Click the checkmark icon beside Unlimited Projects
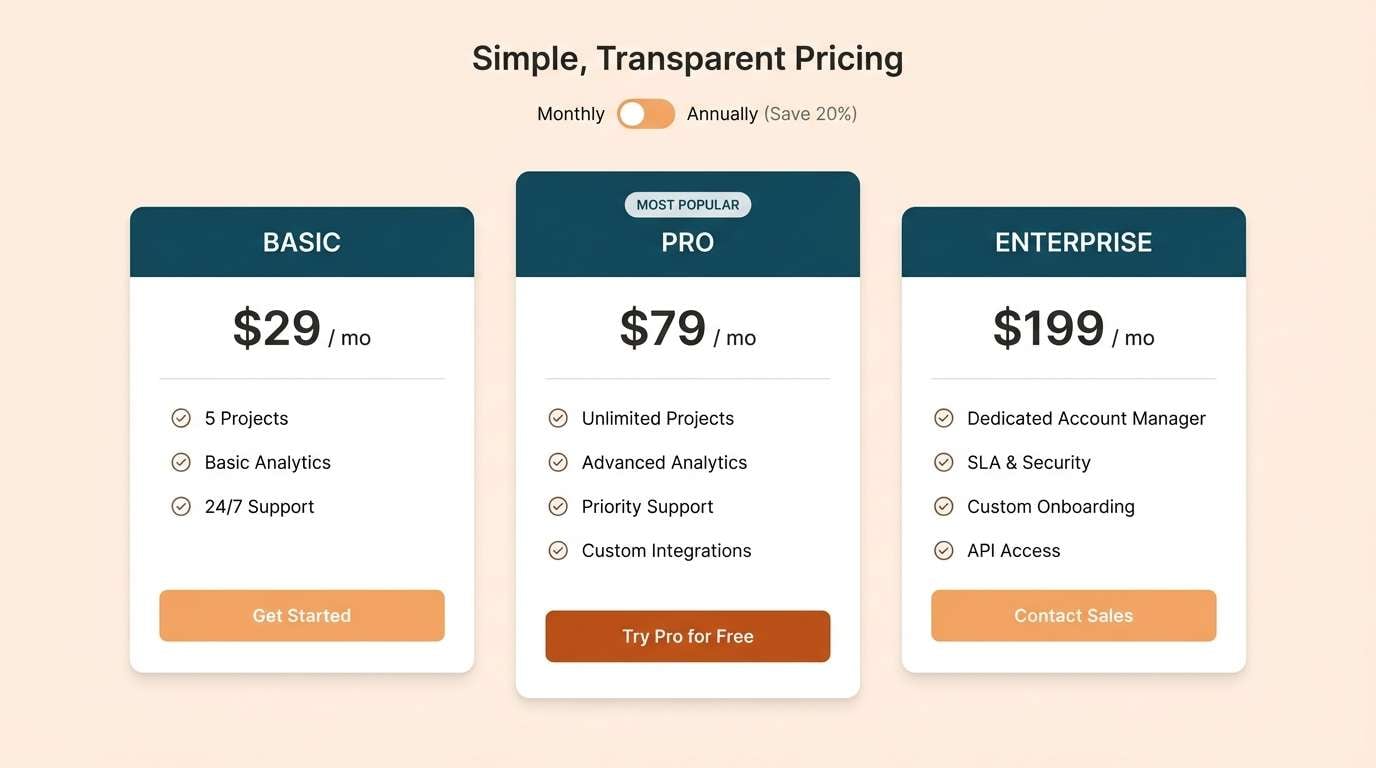The width and height of the screenshot is (1376, 768). [558, 418]
